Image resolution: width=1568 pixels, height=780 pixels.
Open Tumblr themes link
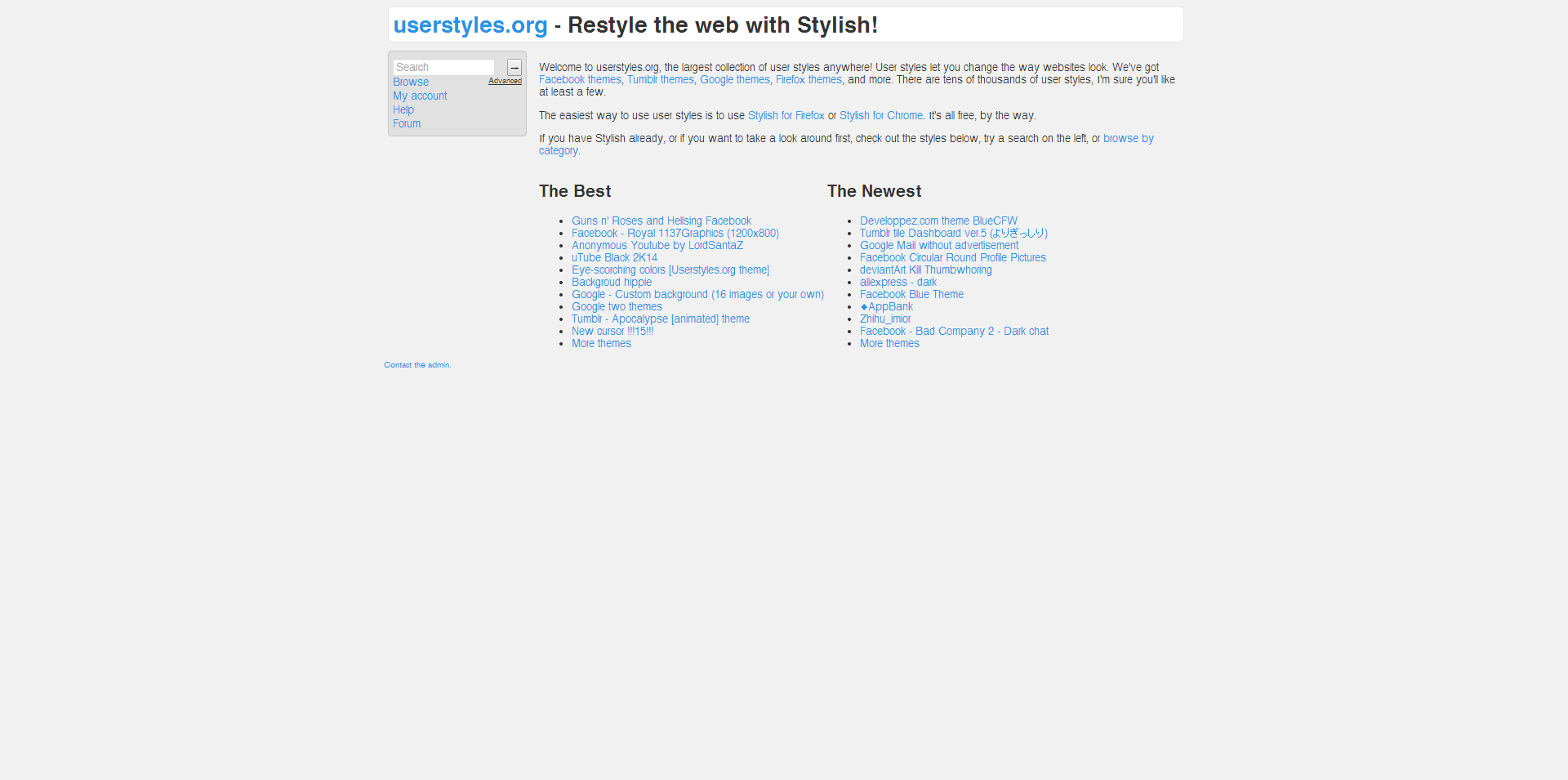[x=661, y=79]
